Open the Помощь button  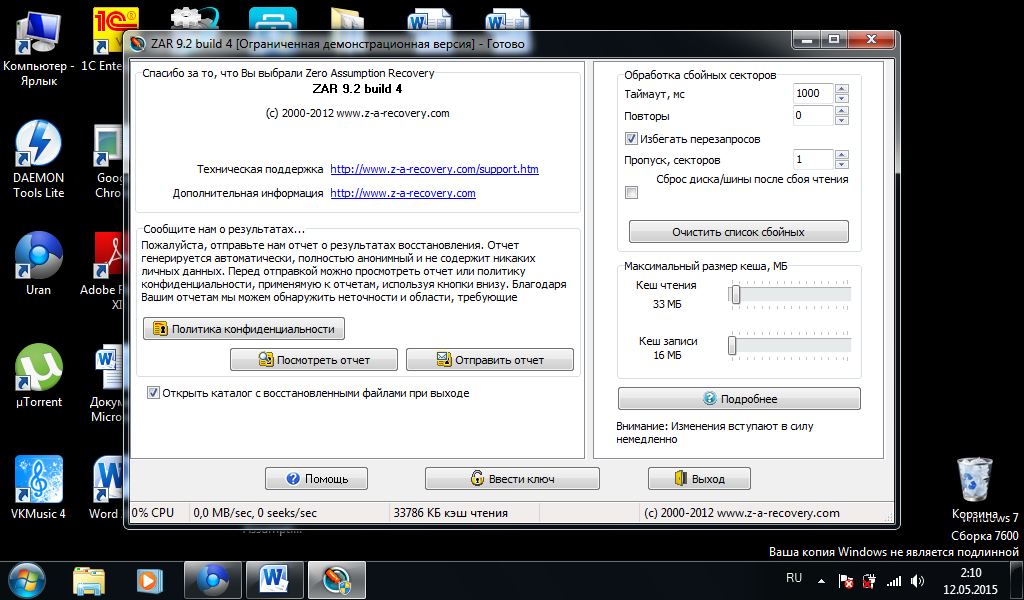(x=316, y=479)
